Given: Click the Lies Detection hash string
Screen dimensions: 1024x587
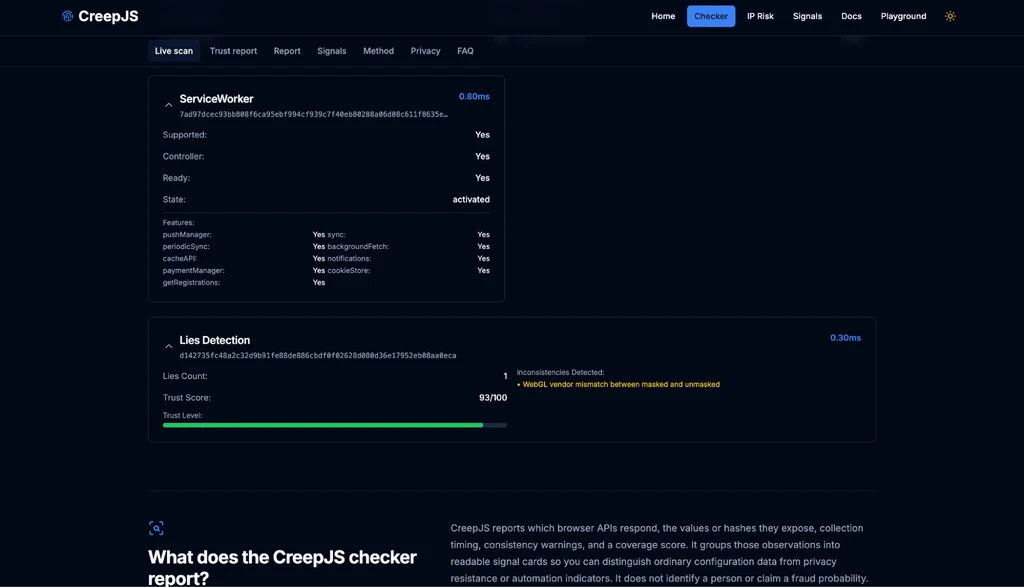Looking at the screenshot, I should pyautogui.click(x=317, y=356).
